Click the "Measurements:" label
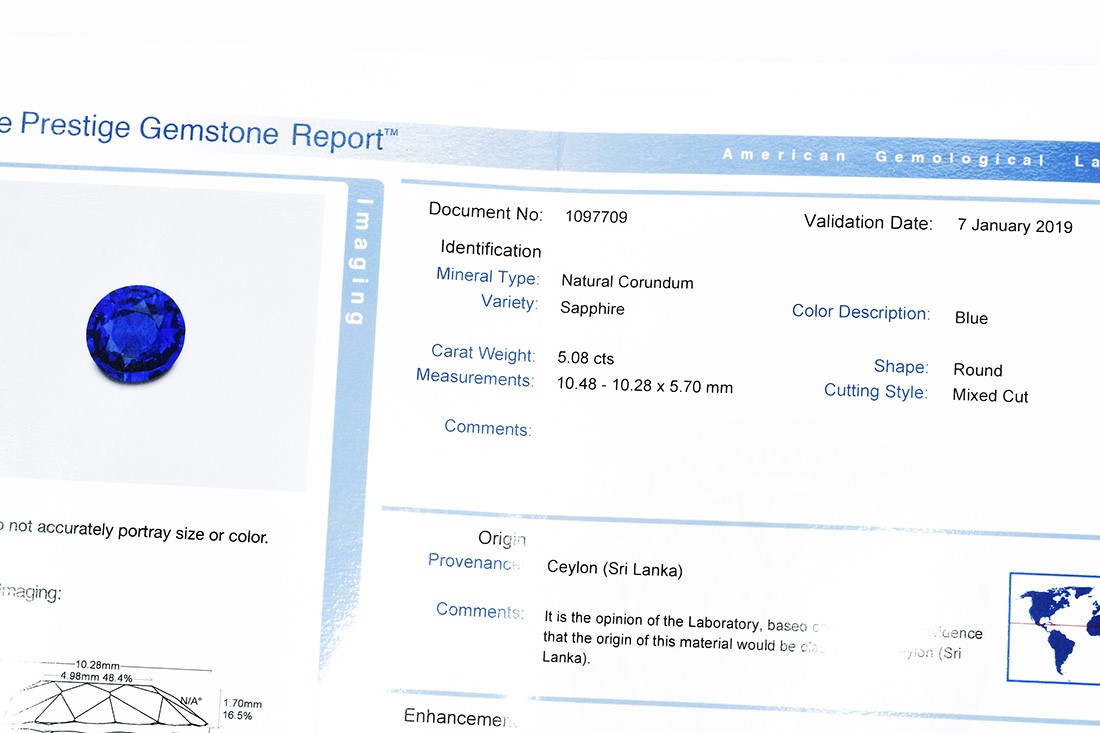The image size is (1100, 733). coord(475,377)
